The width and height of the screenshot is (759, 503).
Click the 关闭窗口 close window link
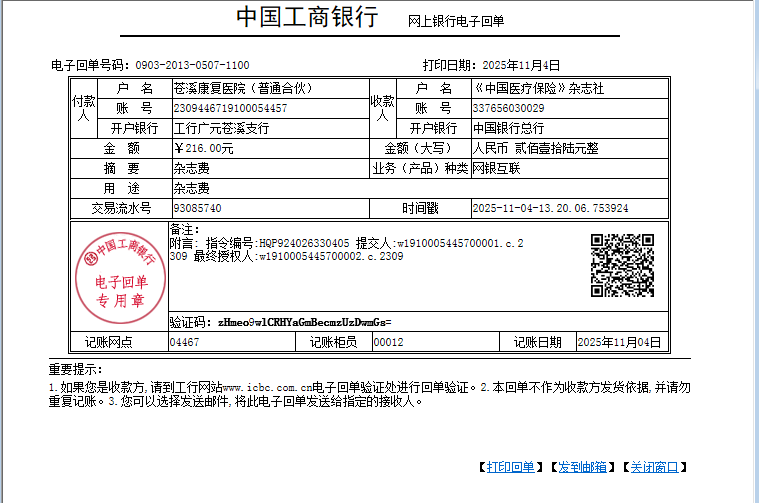654,467
